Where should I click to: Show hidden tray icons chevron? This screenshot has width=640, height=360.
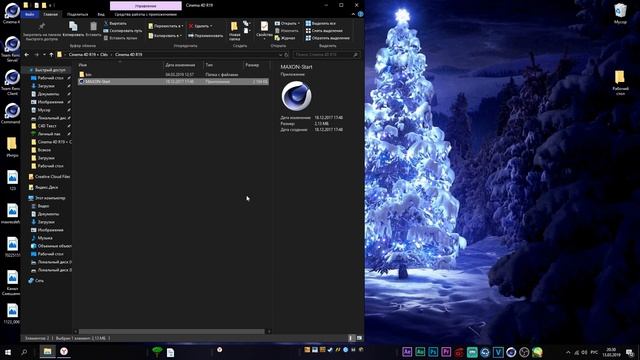pyautogui.click(x=568, y=352)
